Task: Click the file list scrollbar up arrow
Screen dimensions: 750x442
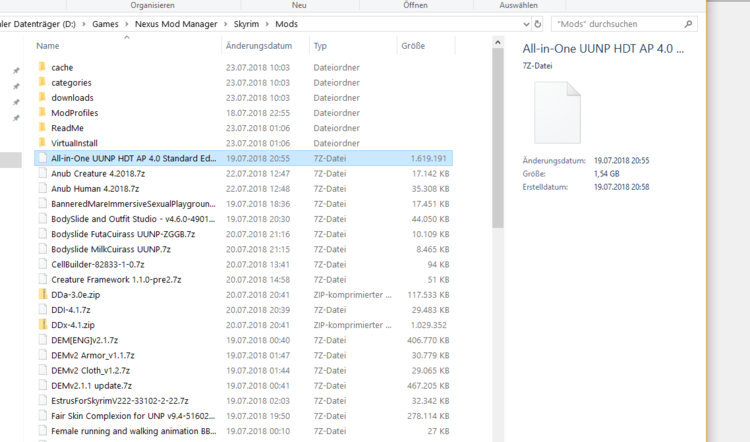Action: click(497, 43)
